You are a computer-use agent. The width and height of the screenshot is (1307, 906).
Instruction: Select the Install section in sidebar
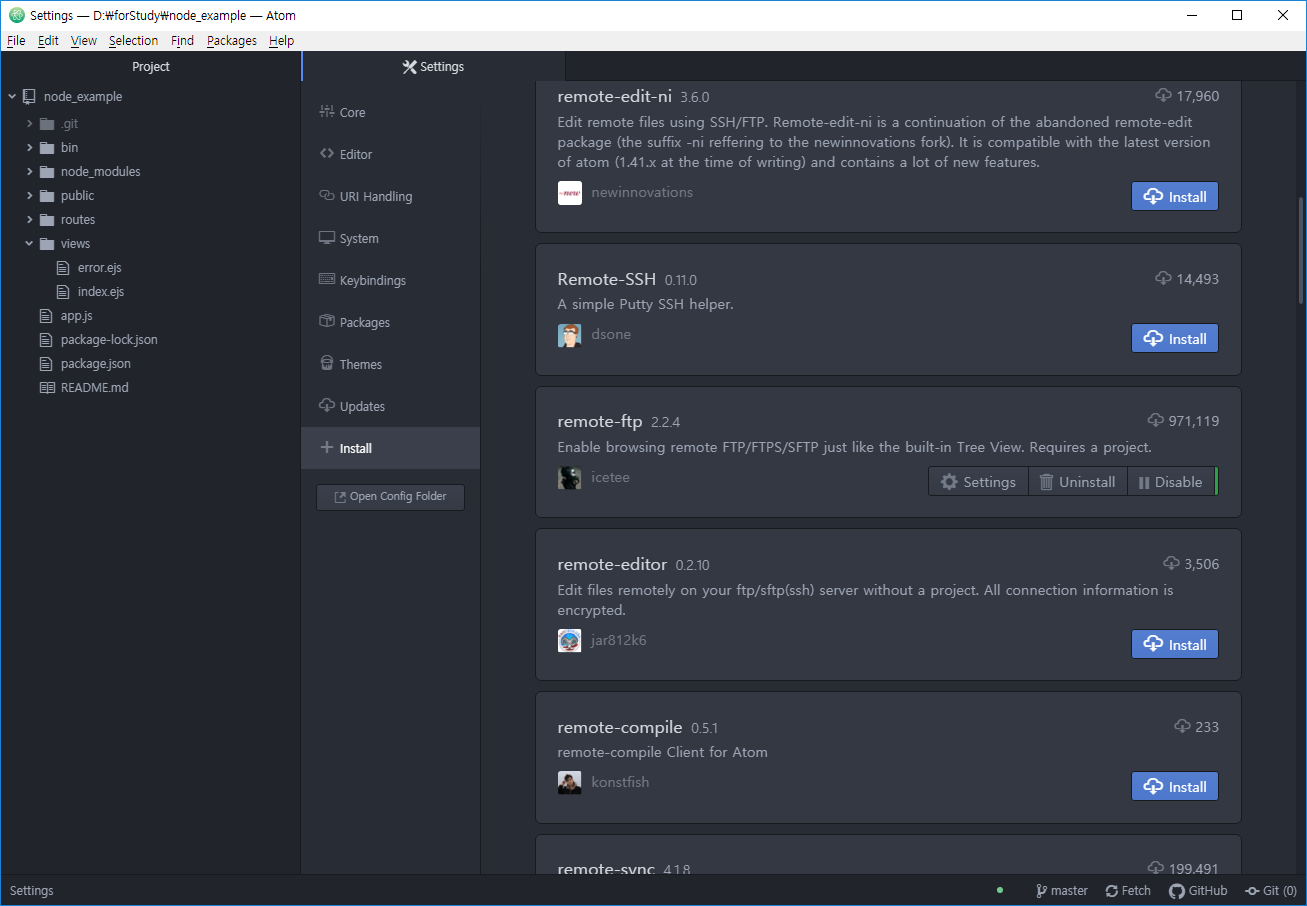pos(390,448)
